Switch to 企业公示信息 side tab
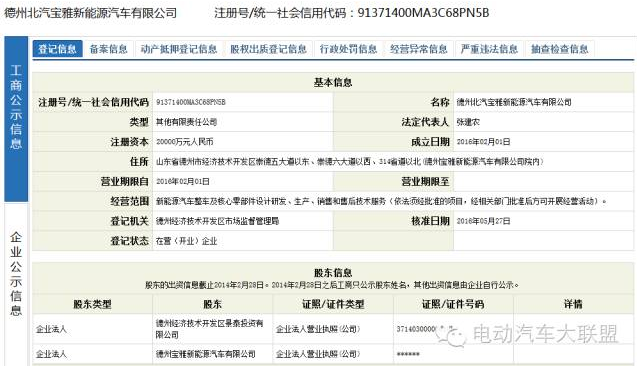The height and width of the screenshot is (366, 637). 16,284
